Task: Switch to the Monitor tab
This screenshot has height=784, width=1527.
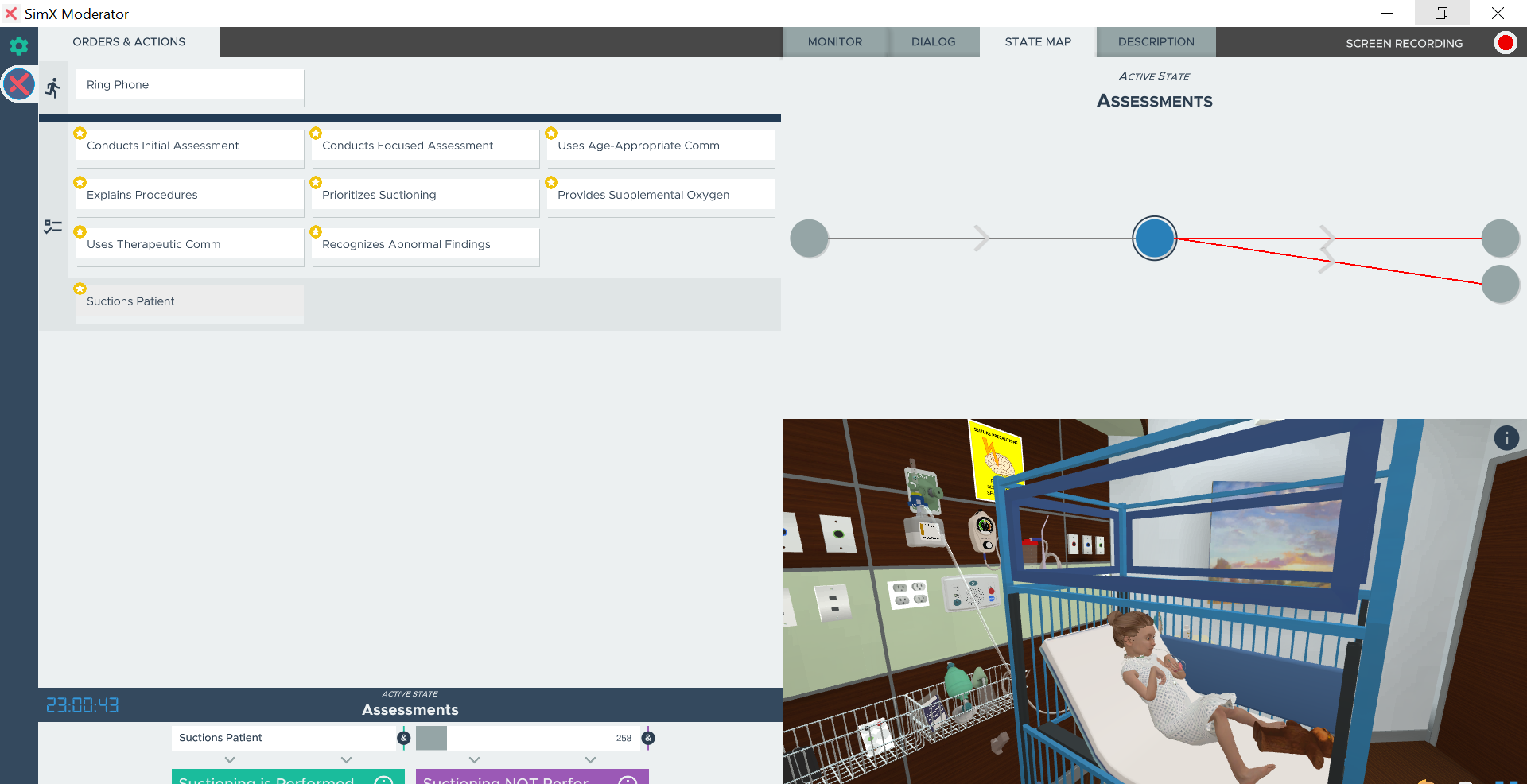Action: tap(834, 42)
